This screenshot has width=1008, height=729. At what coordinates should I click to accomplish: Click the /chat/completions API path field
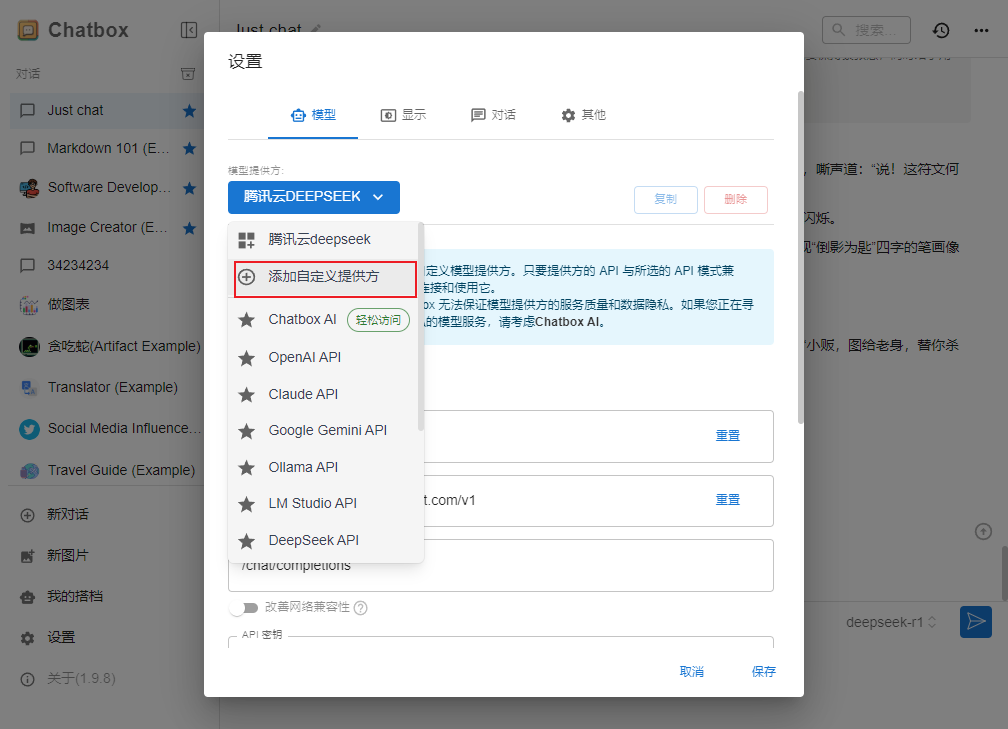click(501, 566)
